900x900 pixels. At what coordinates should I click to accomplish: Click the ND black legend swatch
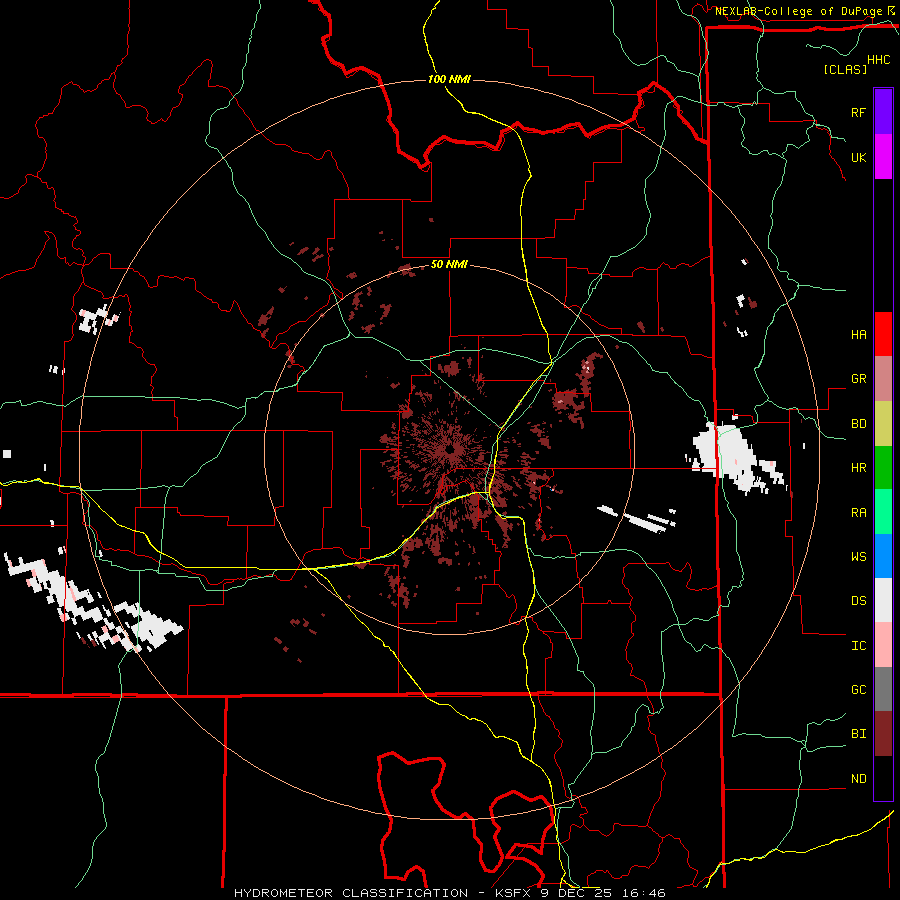point(883,778)
